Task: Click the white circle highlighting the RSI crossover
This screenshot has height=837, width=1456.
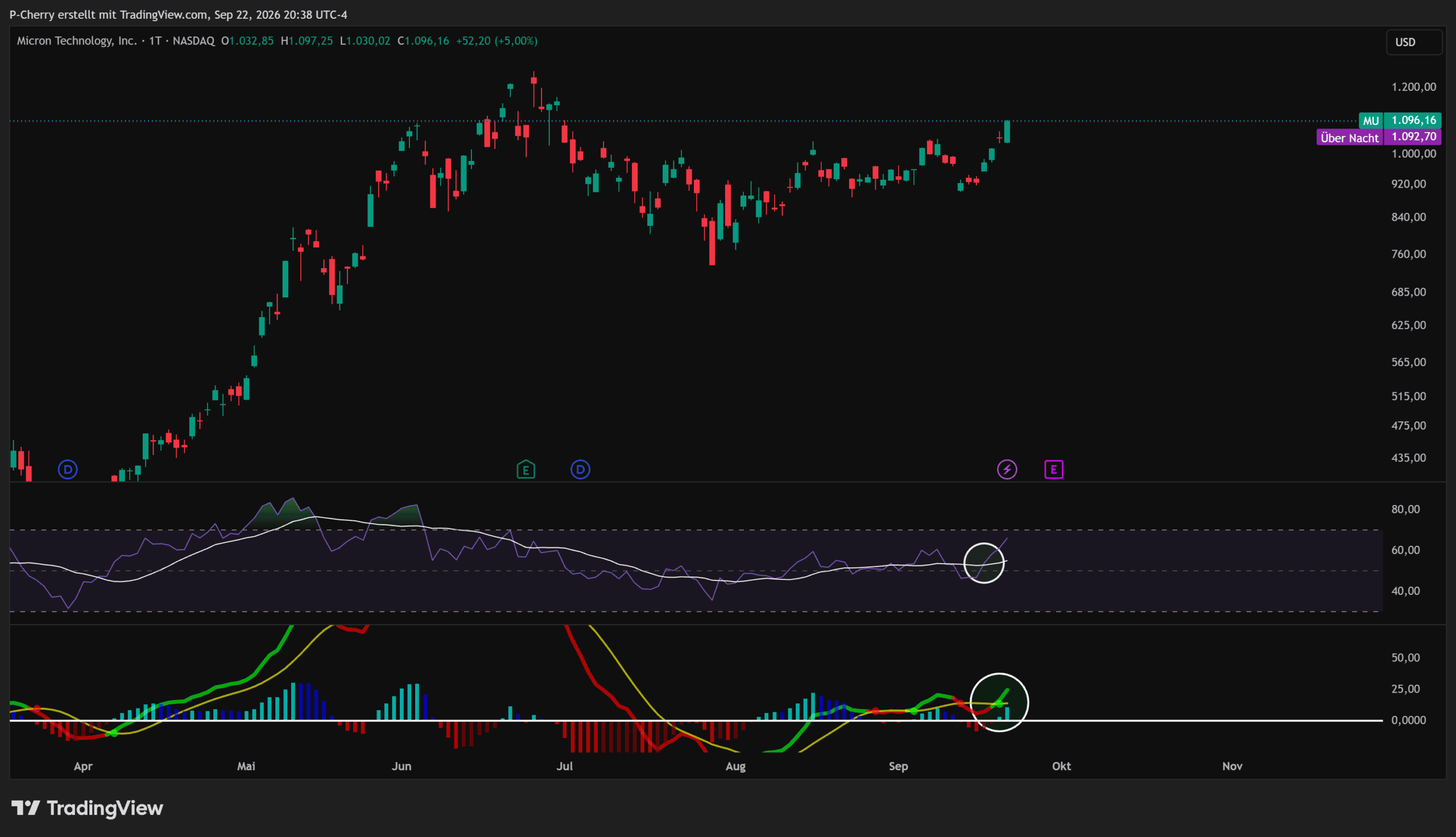Action: point(983,563)
